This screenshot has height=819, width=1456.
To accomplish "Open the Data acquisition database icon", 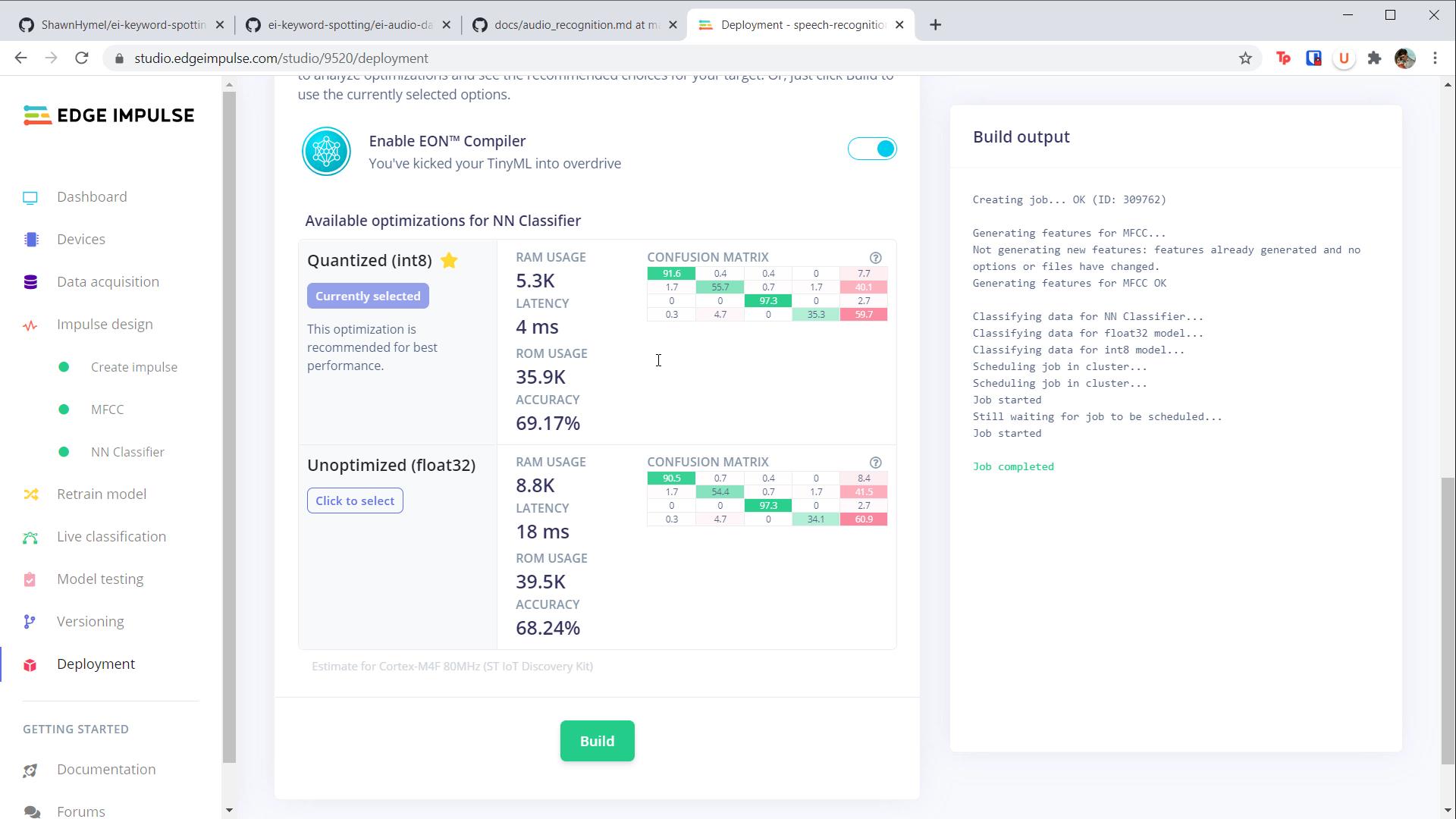I will point(30,282).
